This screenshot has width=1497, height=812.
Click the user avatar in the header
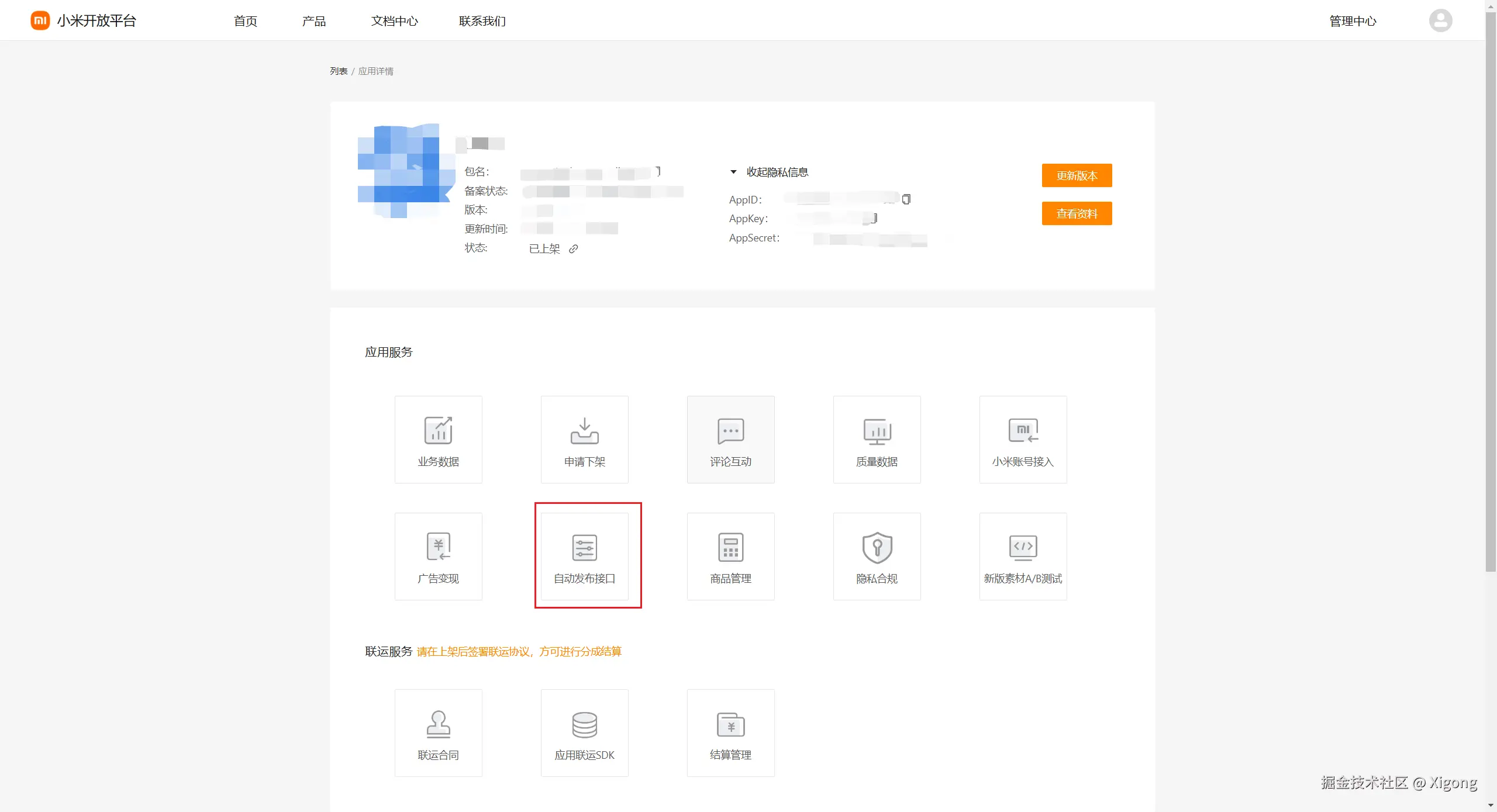coord(1440,21)
